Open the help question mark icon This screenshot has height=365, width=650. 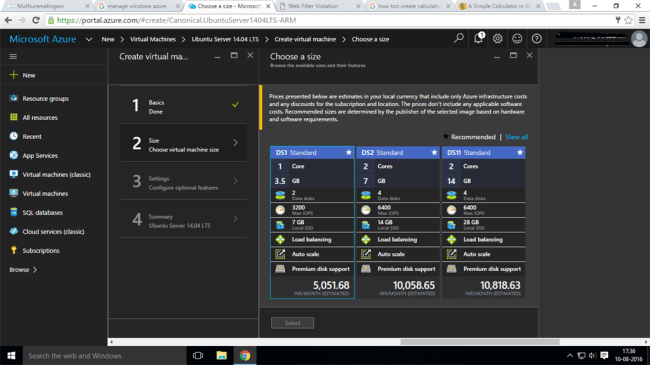click(536, 39)
